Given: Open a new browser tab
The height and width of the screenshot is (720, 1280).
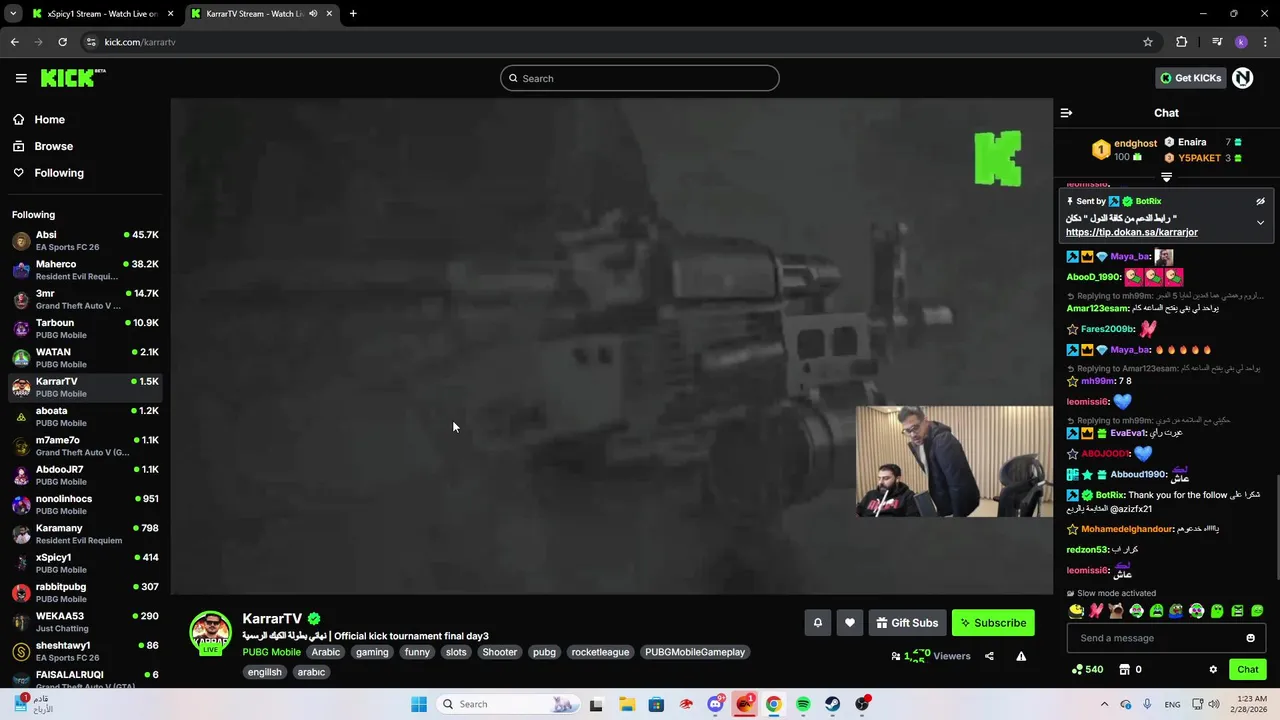Looking at the screenshot, I should coord(353,14).
